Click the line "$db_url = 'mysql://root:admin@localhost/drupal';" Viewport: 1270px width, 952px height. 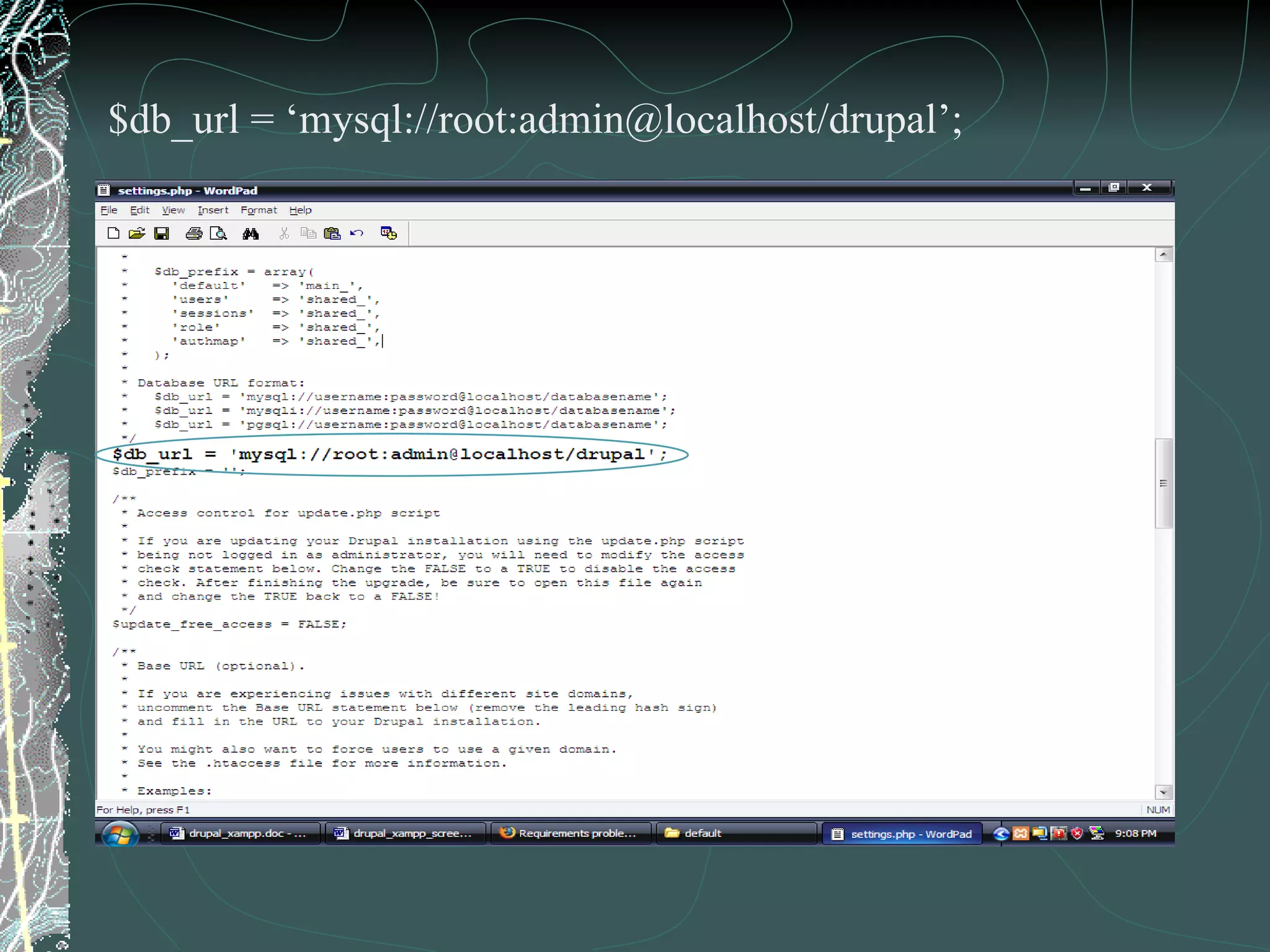tap(389, 455)
